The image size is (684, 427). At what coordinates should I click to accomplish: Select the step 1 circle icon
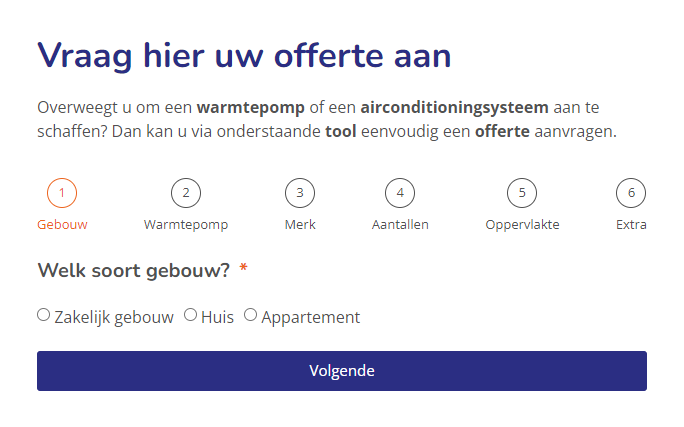(62, 193)
